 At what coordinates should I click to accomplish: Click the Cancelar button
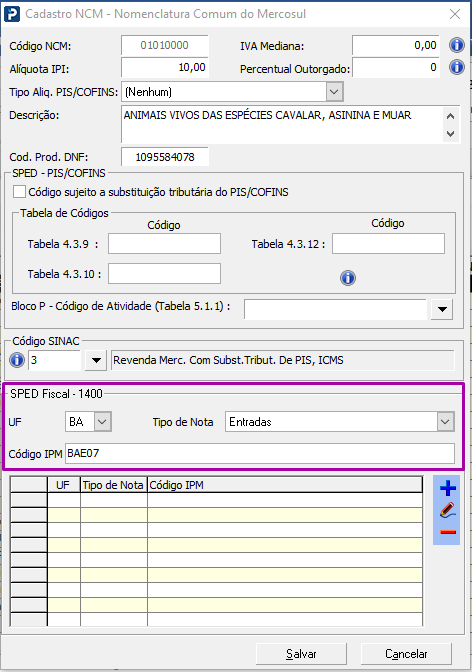pos(406,654)
